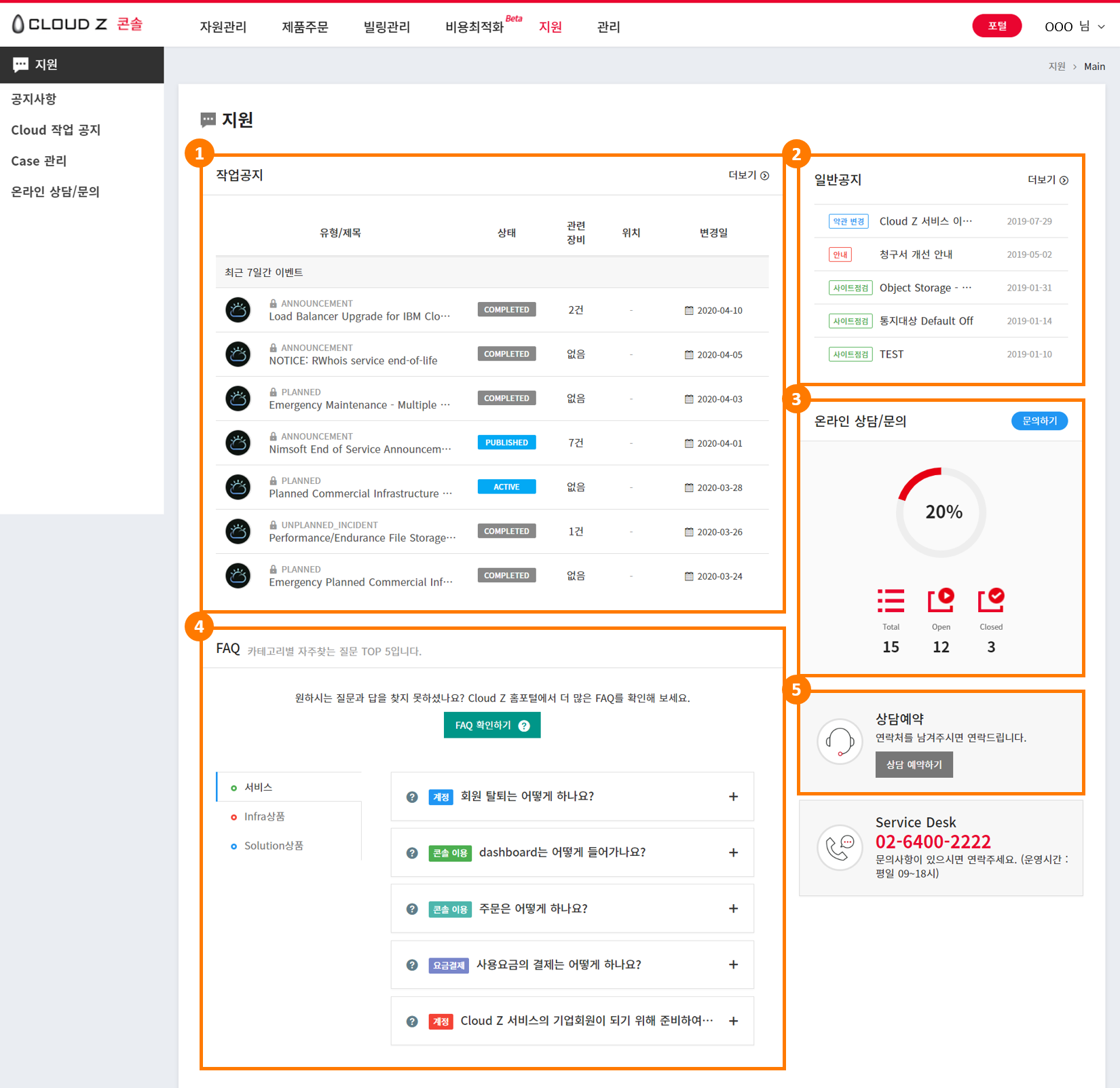Screen dimensions: 1120x1088
Task: Click the chat bubble icon in 지원 sidebar header
Action: 21,64
